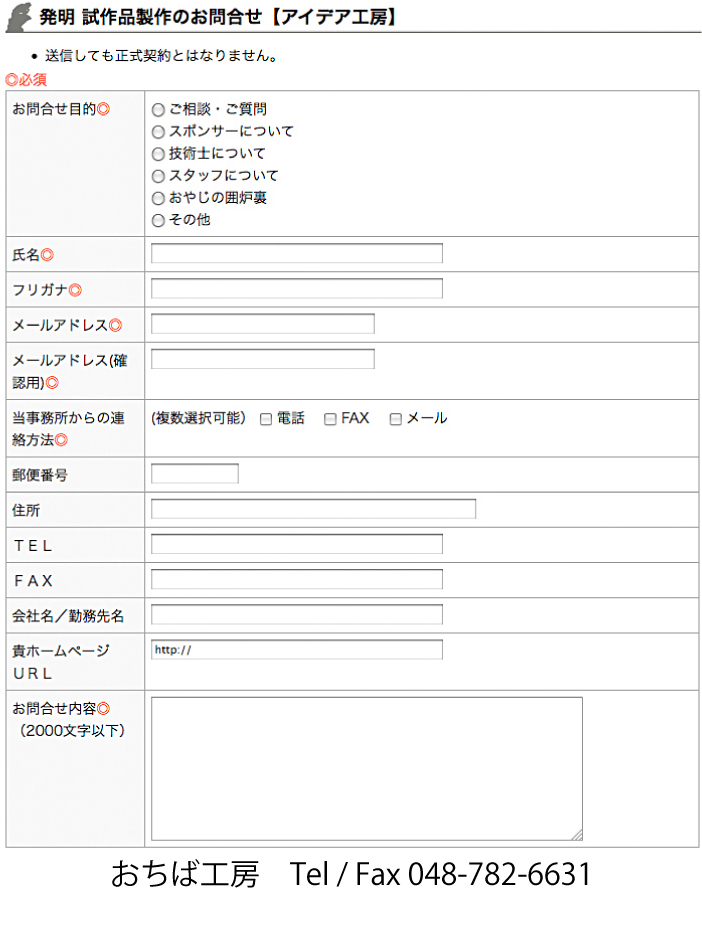
Task: Click the 郵便番号 postal code field
Action: tap(194, 474)
